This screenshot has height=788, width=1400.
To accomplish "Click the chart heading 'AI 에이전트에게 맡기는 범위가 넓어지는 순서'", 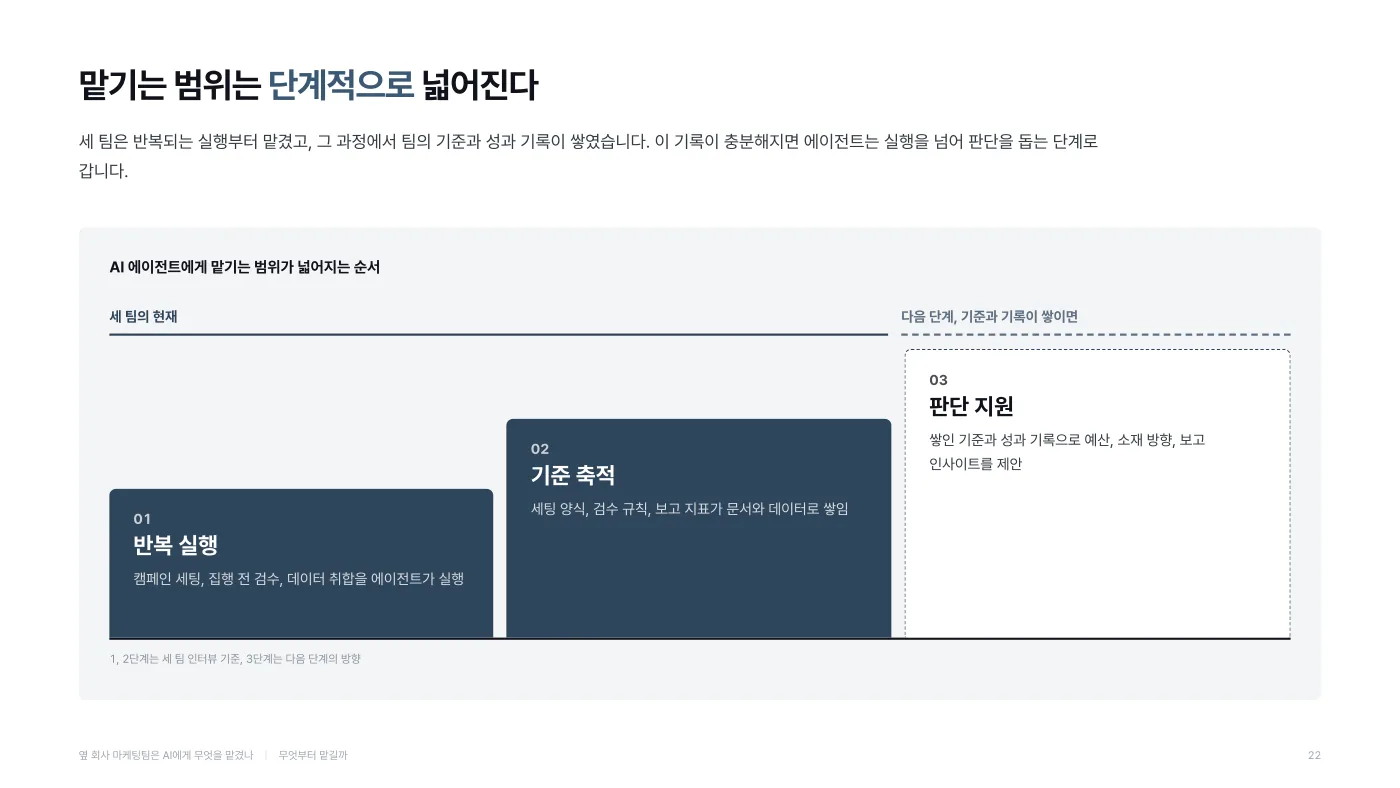I will pyautogui.click(x=244, y=267).
